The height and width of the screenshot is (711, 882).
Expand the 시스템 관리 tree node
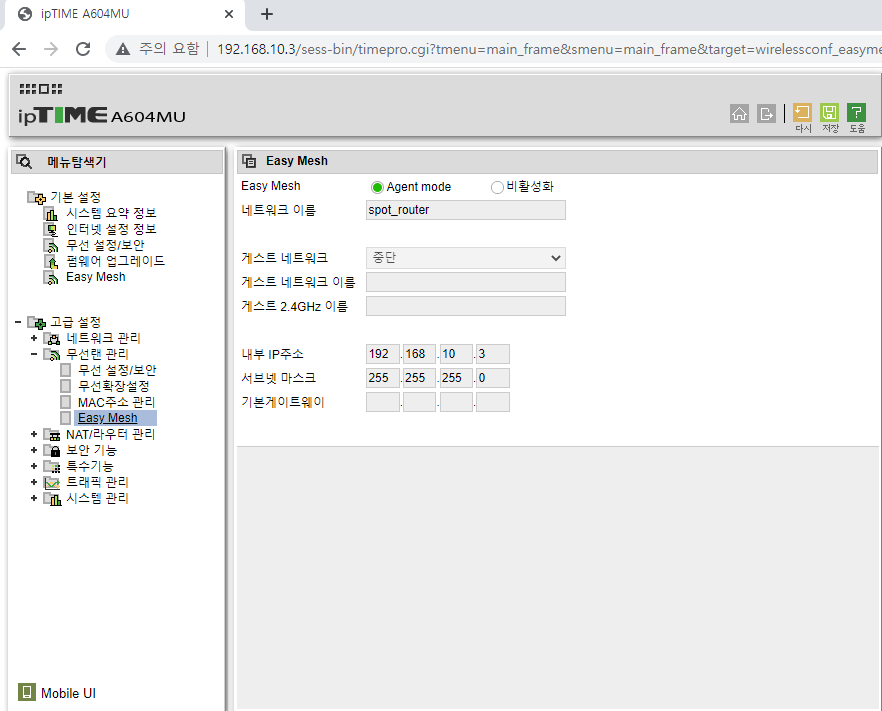pos(34,498)
